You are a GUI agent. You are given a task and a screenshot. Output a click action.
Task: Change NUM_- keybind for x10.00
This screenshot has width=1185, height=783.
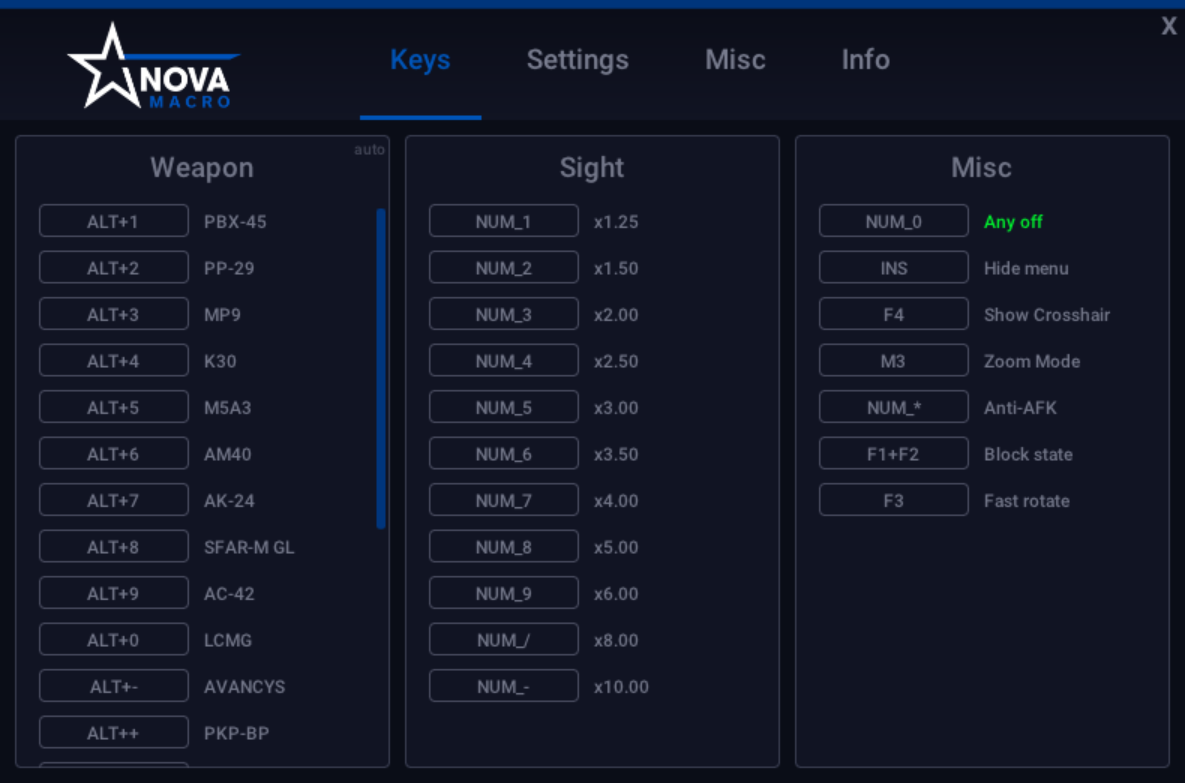point(503,686)
